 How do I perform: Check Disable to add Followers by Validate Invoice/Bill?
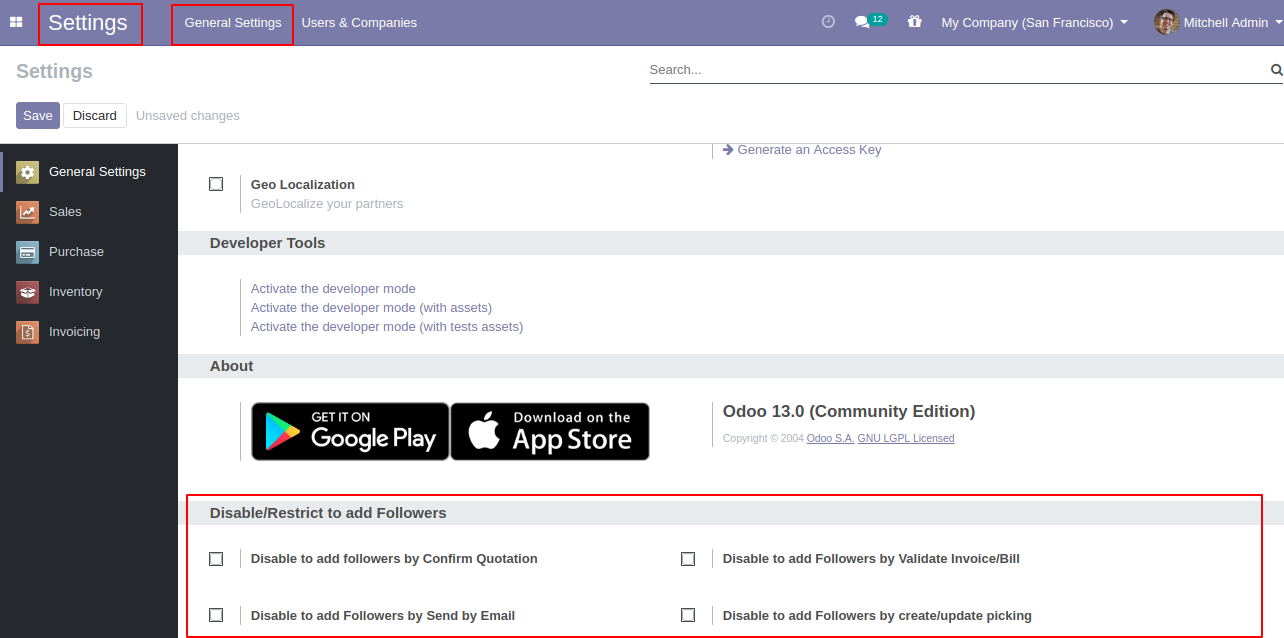tap(688, 559)
